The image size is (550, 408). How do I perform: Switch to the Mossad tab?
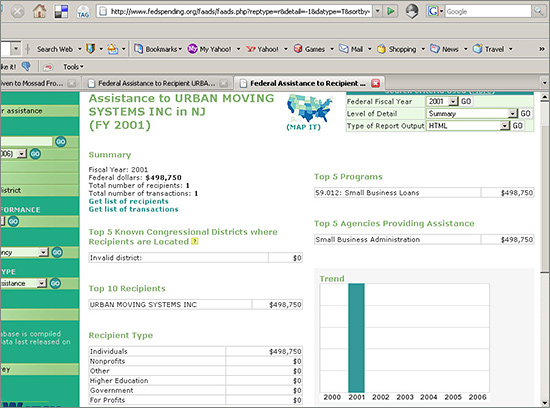32,83
